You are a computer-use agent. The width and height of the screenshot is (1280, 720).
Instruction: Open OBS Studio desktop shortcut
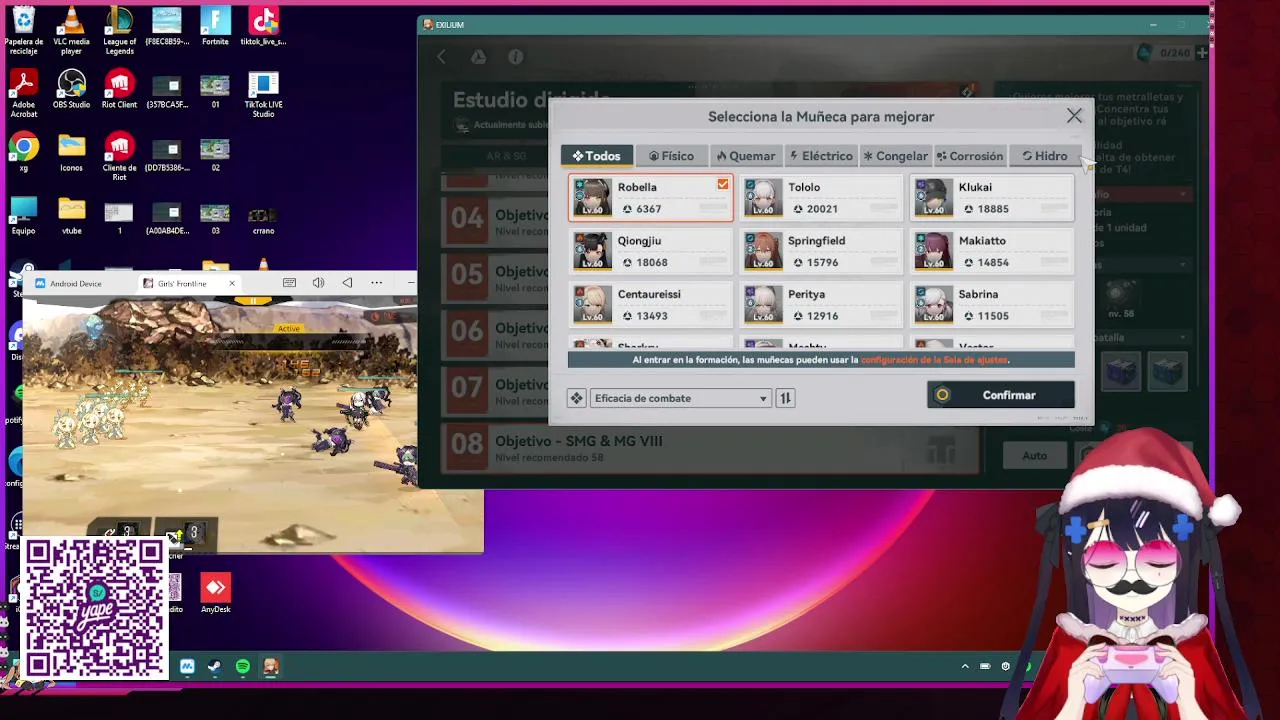click(x=71, y=89)
